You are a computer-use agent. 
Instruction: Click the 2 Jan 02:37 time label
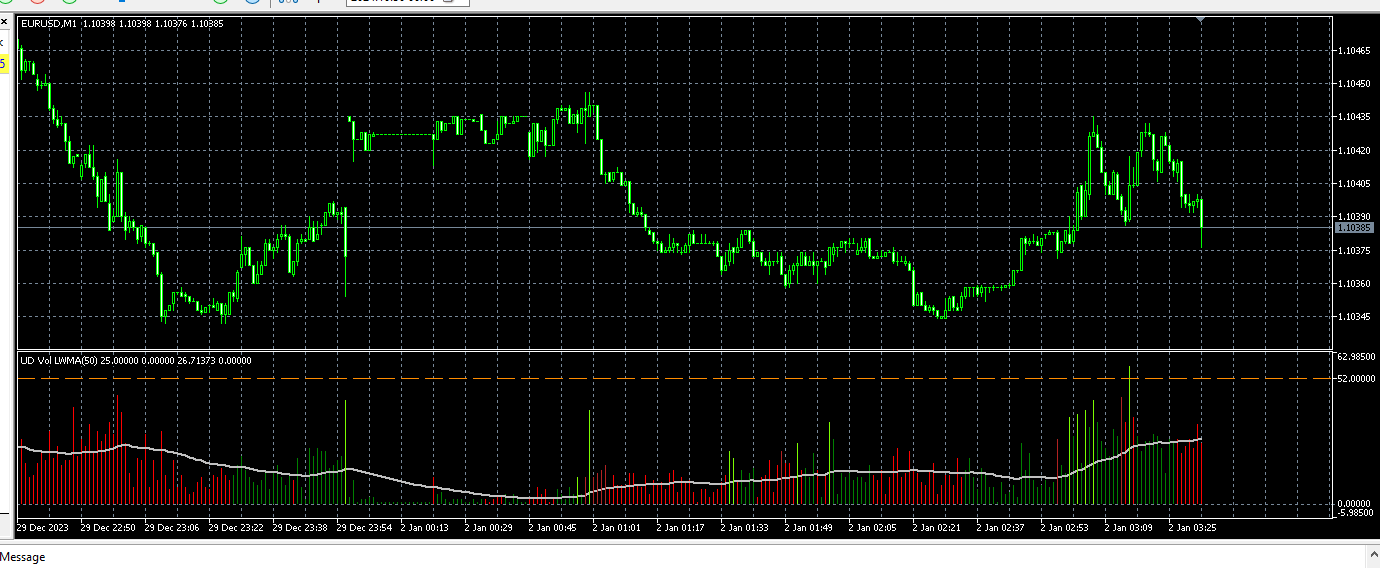[1001, 527]
